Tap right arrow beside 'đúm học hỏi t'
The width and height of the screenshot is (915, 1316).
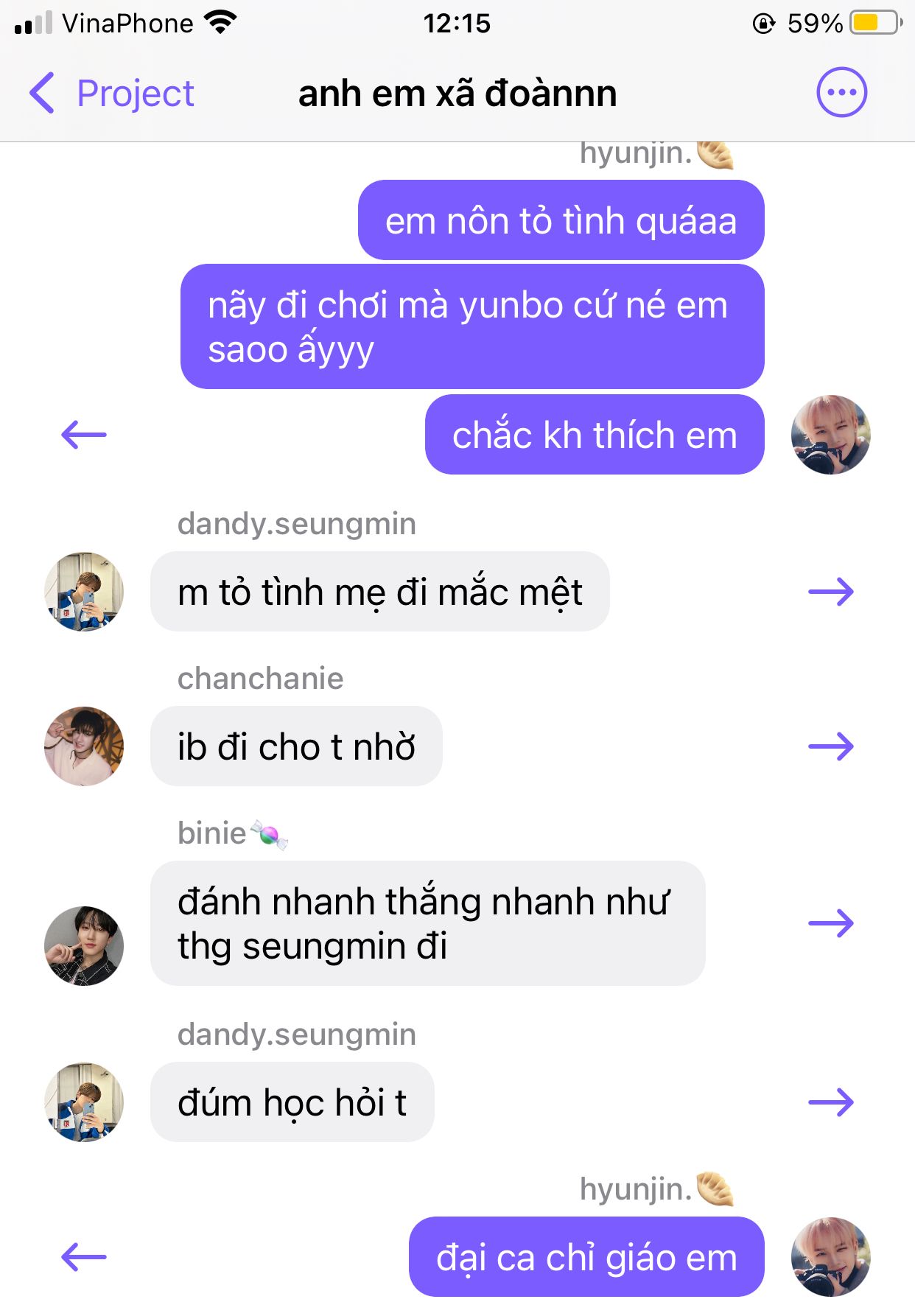click(x=831, y=1102)
